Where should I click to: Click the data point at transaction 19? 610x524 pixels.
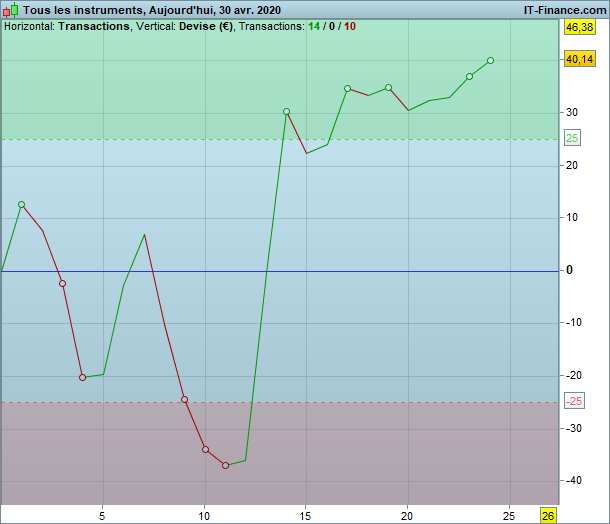coord(388,88)
